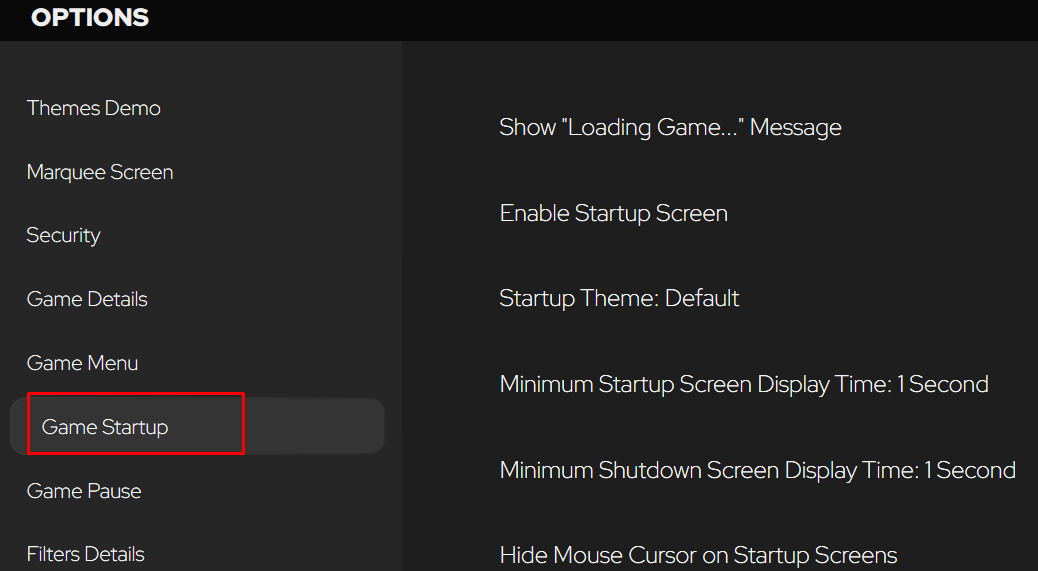Open Filters Details in the sidebar
The width and height of the screenshot is (1038, 571).
pyautogui.click(x=85, y=554)
